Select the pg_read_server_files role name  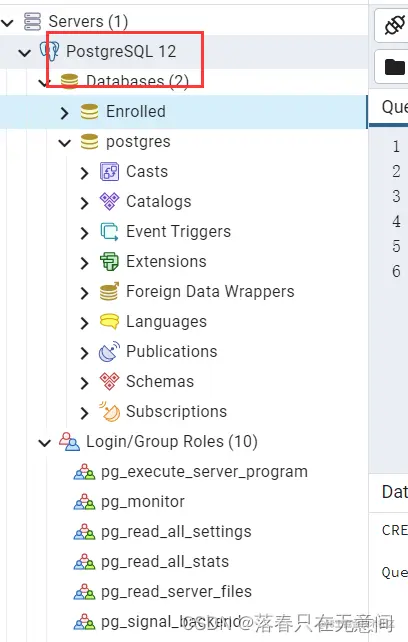(x=176, y=592)
